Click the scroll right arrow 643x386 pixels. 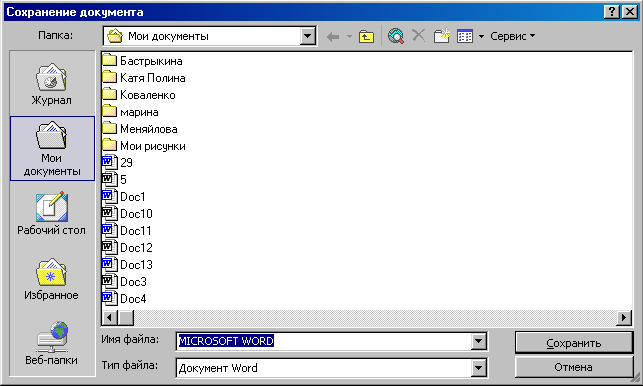pyautogui.click(x=624, y=317)
